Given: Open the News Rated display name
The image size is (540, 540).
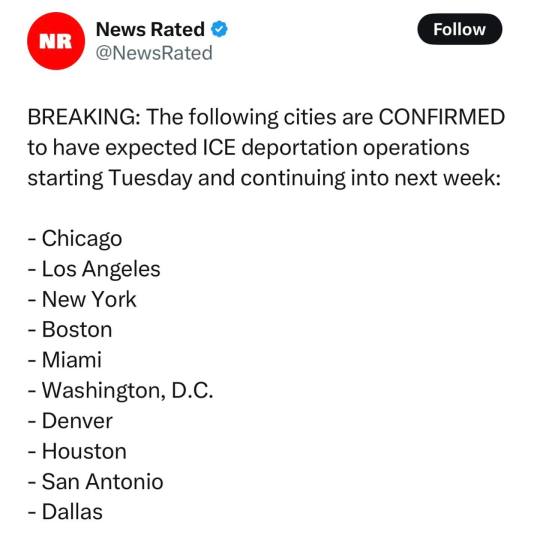Looking at the screenshot, I should point(150,29).
